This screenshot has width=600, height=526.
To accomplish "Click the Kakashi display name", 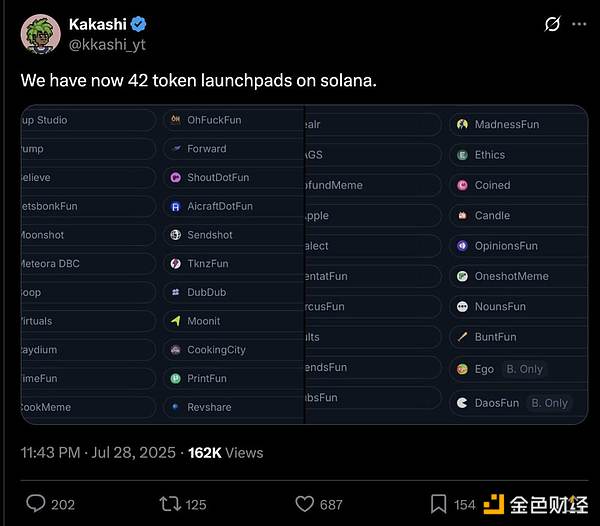I will pyautogui.click(x=98, y=24).
